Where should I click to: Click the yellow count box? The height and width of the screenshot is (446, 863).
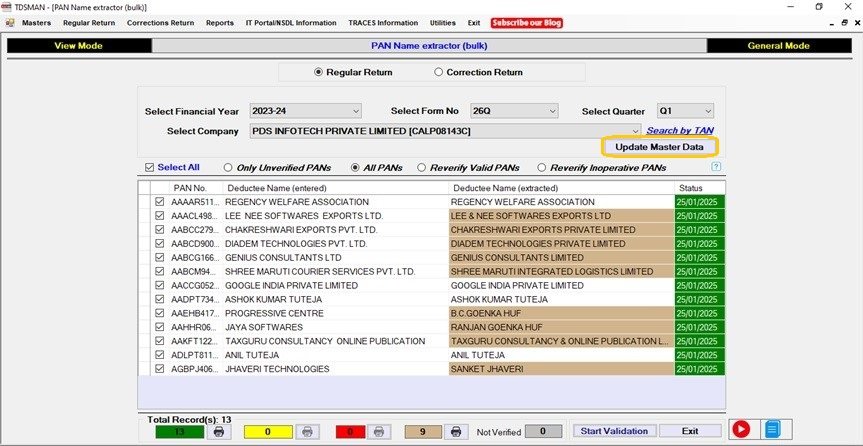[267, 432]
